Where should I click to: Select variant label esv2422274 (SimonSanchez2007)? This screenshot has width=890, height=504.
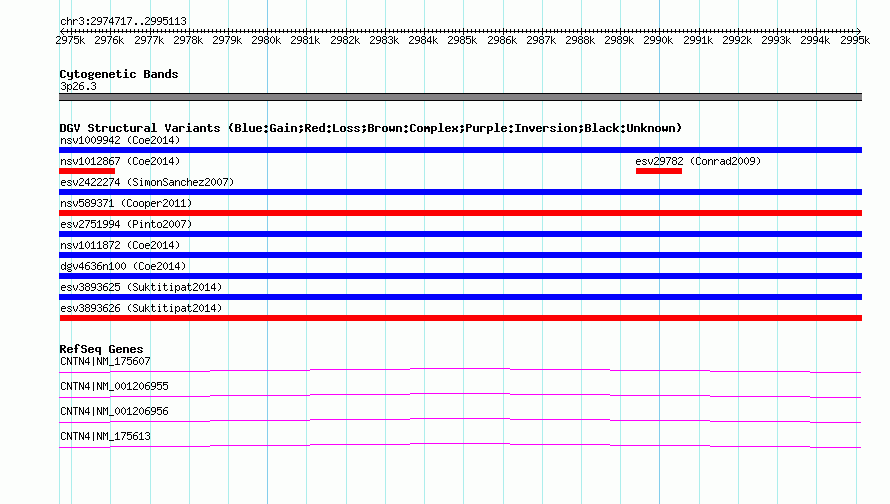[147, 182]
